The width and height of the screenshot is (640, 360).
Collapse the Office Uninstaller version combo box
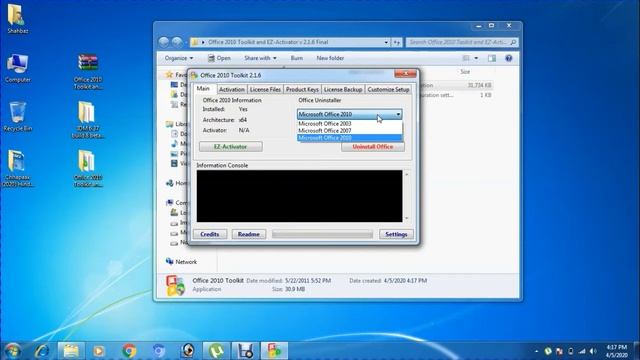pos(398,114)
